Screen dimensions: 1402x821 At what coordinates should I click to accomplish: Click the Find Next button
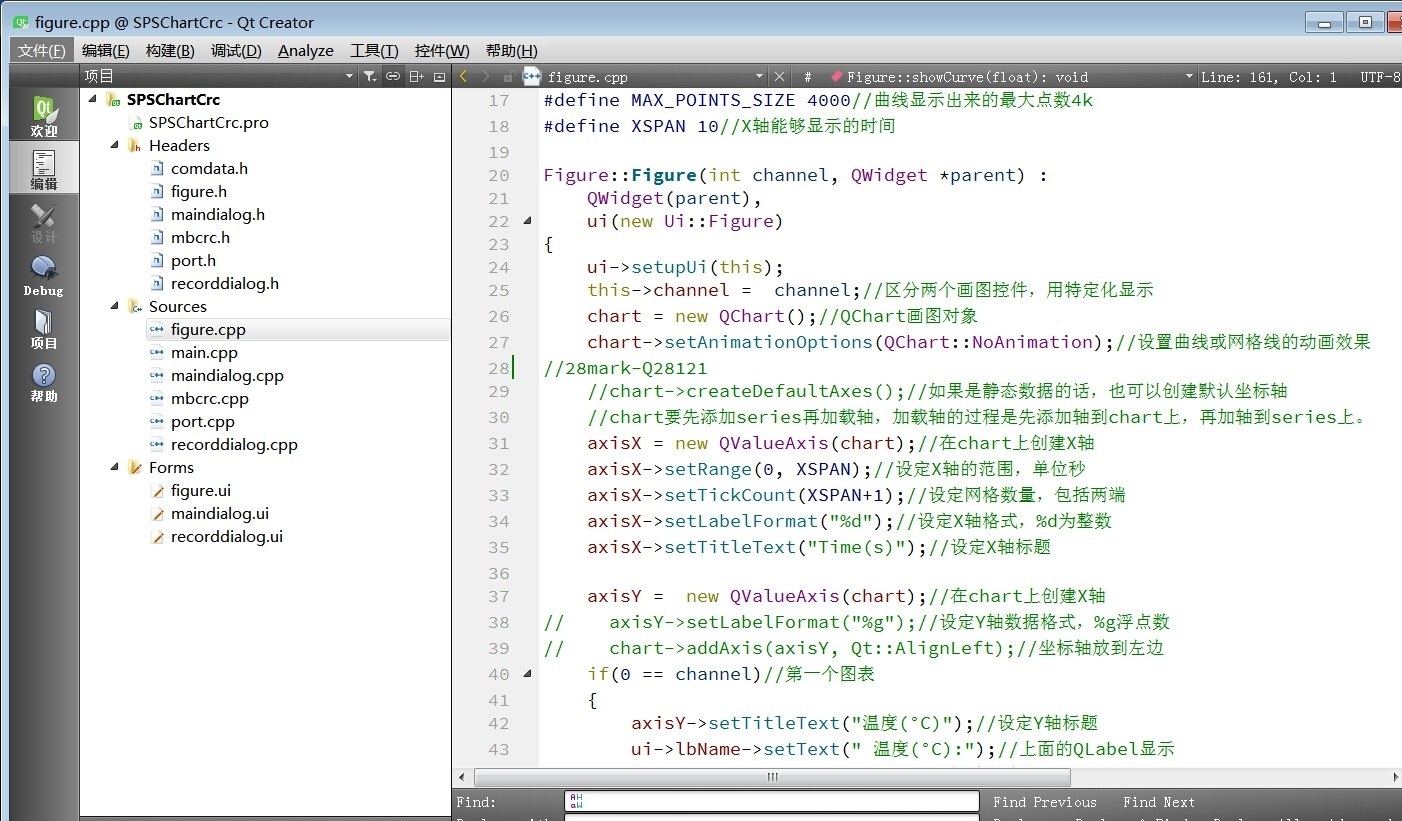1158,802
